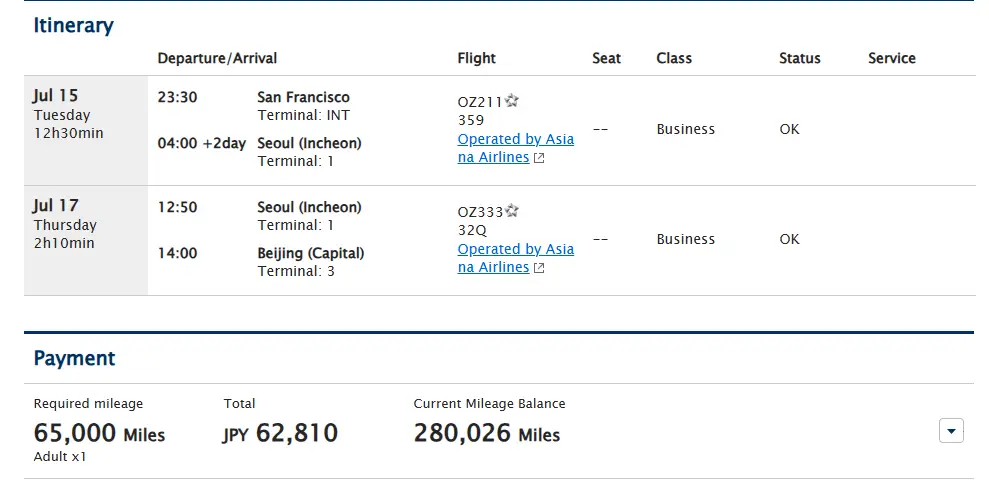Click the OZ333 flight number
The image size is (989, 486).
point(481,212)
